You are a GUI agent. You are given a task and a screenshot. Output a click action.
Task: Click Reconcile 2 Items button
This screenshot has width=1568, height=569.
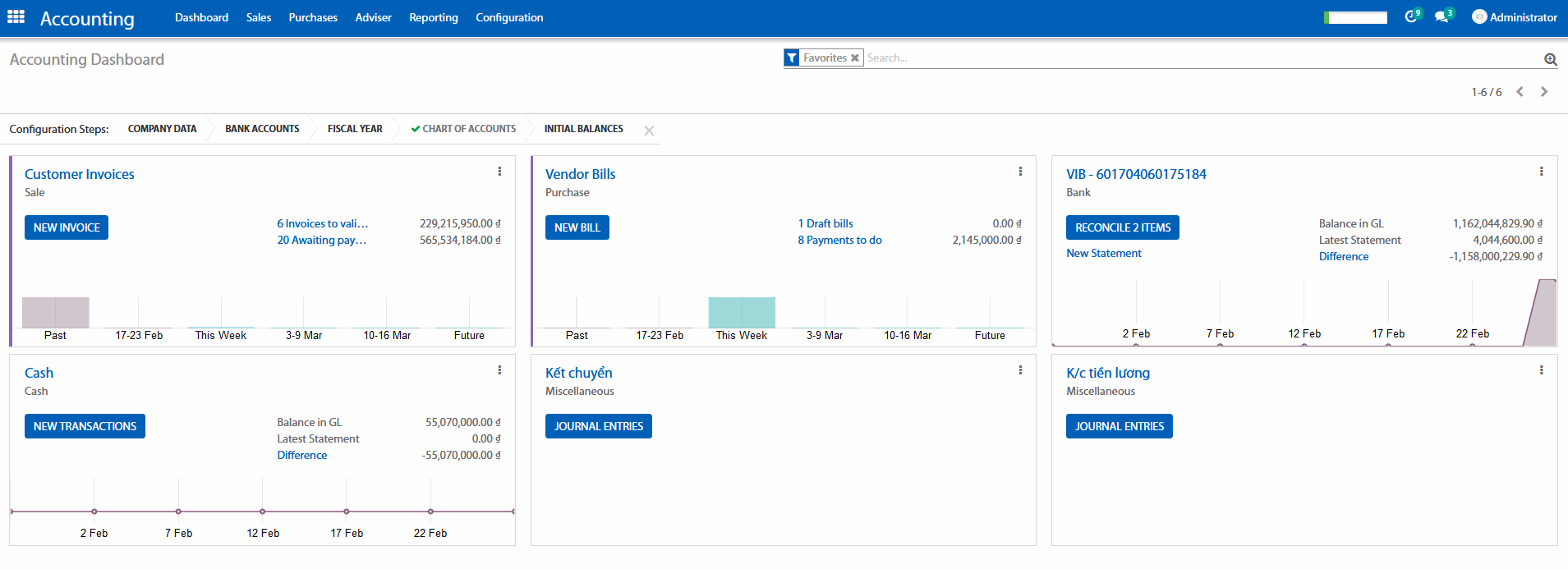(1122, 227)
